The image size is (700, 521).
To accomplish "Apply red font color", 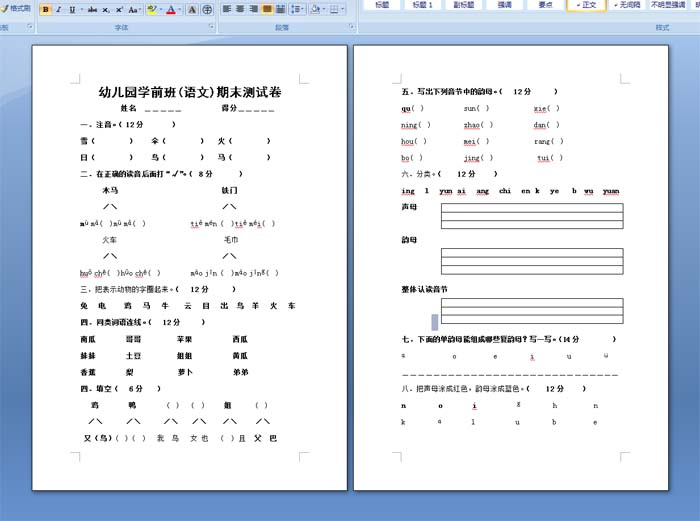I will (x=171, y=9).
